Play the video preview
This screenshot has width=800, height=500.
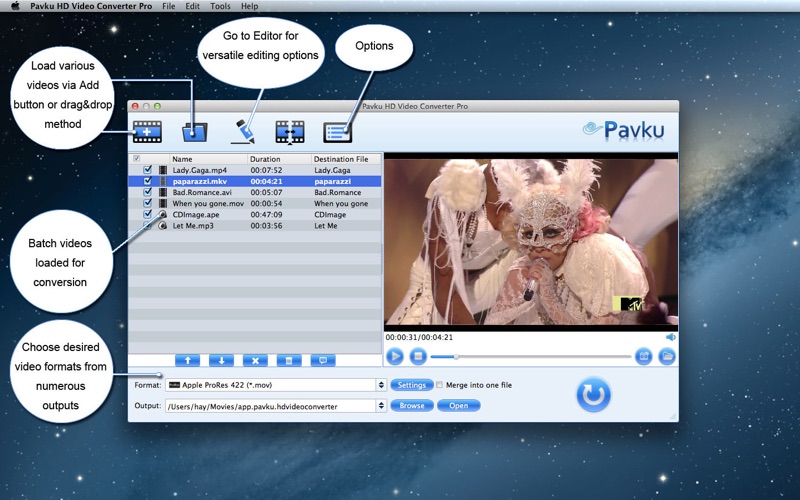394,356
